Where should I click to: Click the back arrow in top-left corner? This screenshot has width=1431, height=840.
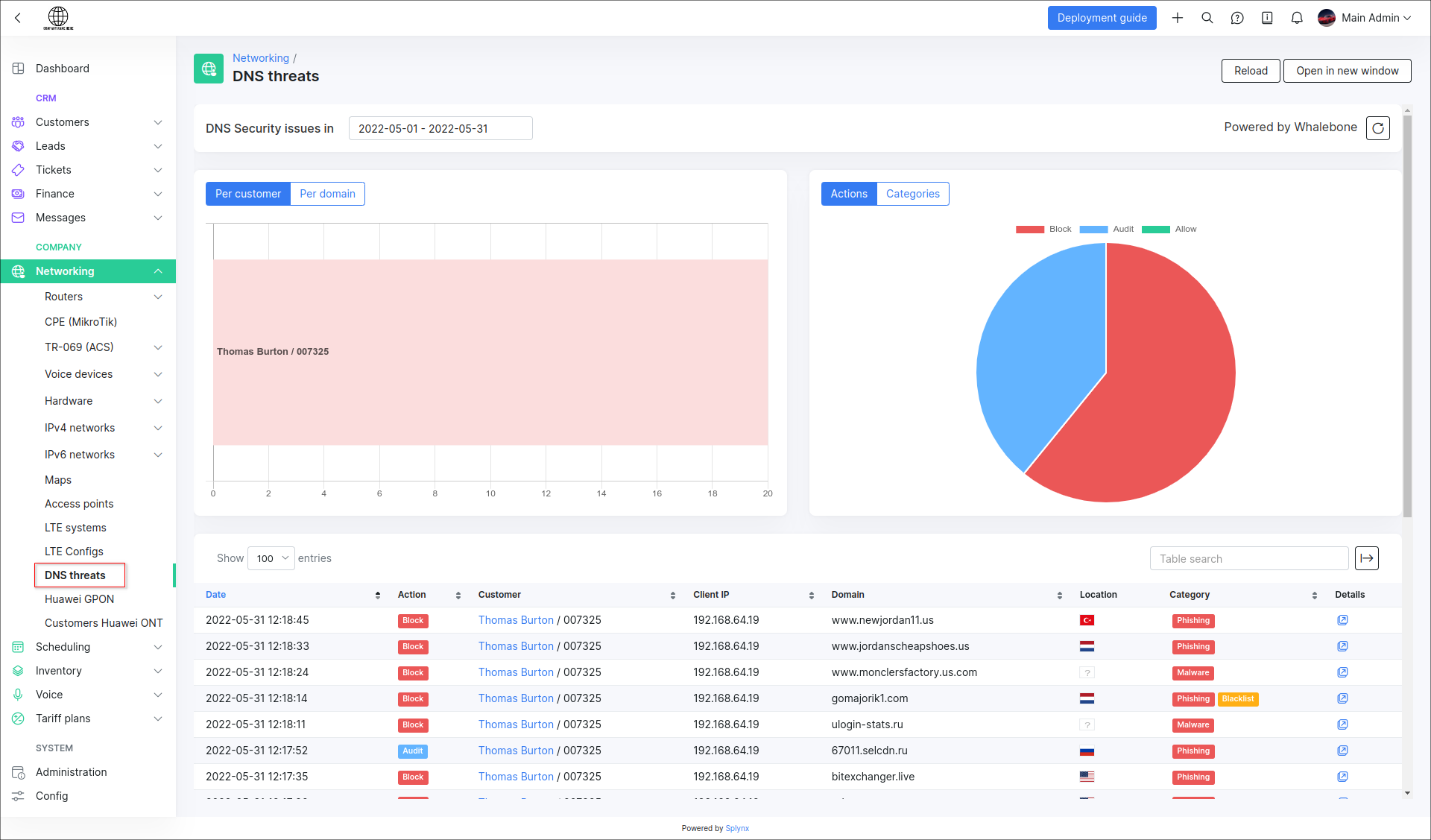tap(18, 18)
